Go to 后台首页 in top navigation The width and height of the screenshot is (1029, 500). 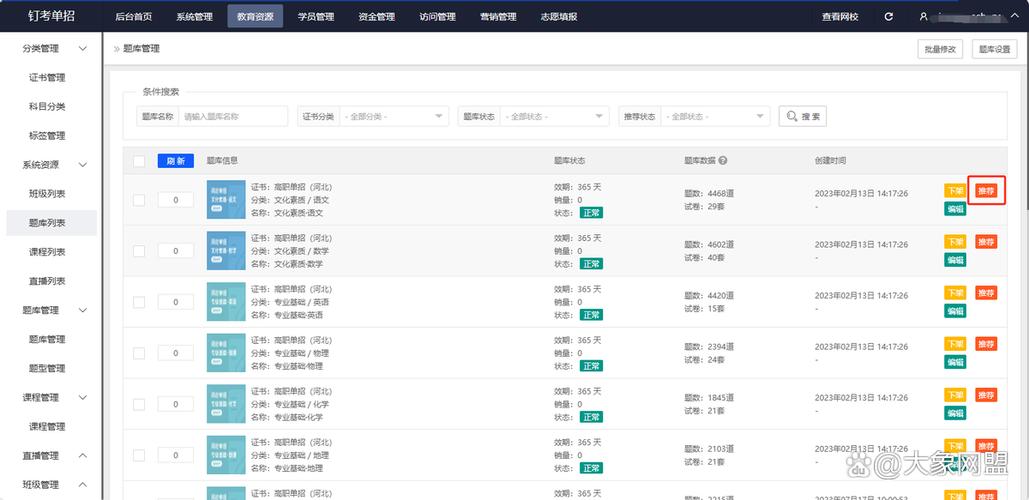(133, 16)
